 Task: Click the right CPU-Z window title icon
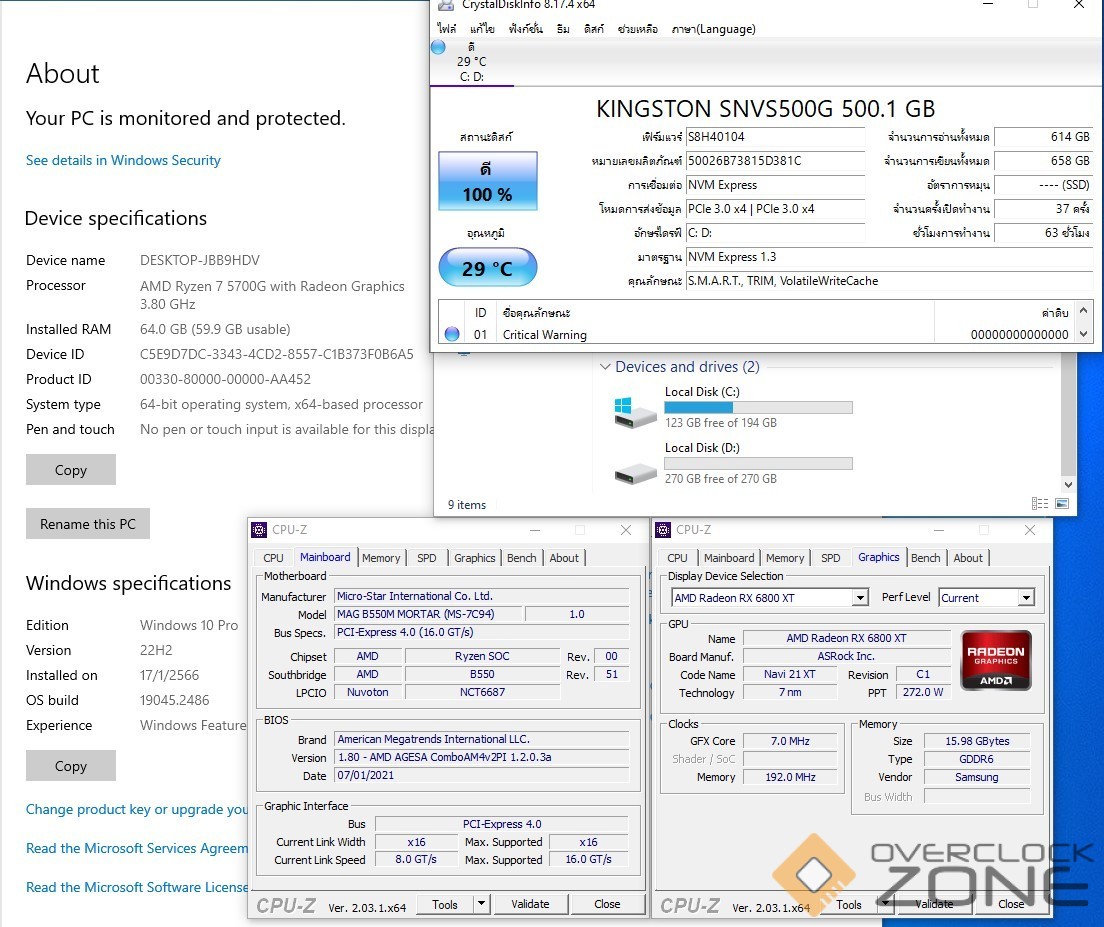tap(663, 530)
